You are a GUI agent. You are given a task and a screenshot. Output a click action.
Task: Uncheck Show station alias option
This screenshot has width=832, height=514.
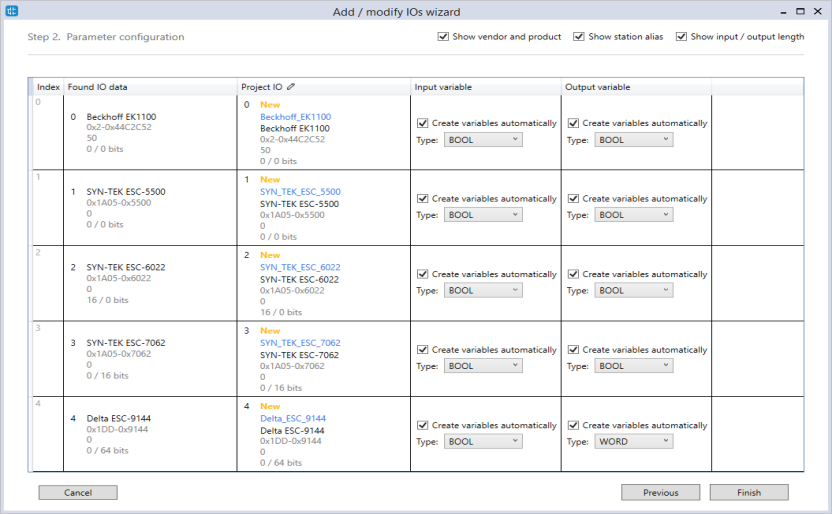tap(579, 37)
